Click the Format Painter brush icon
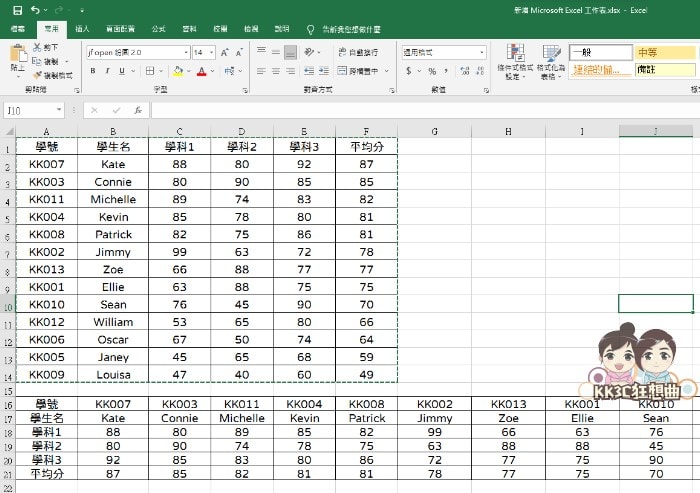The image size is (700, 493). point(38,75)
